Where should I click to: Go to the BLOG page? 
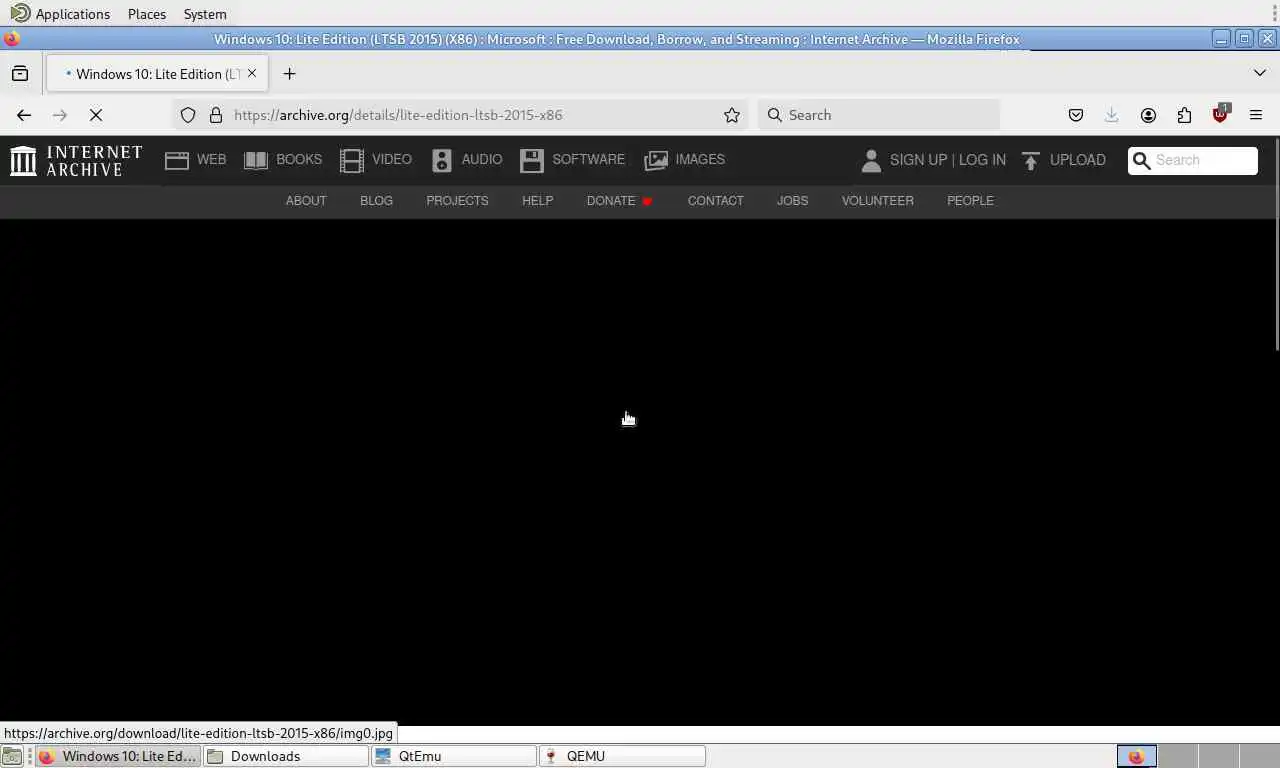coord(376,201)
